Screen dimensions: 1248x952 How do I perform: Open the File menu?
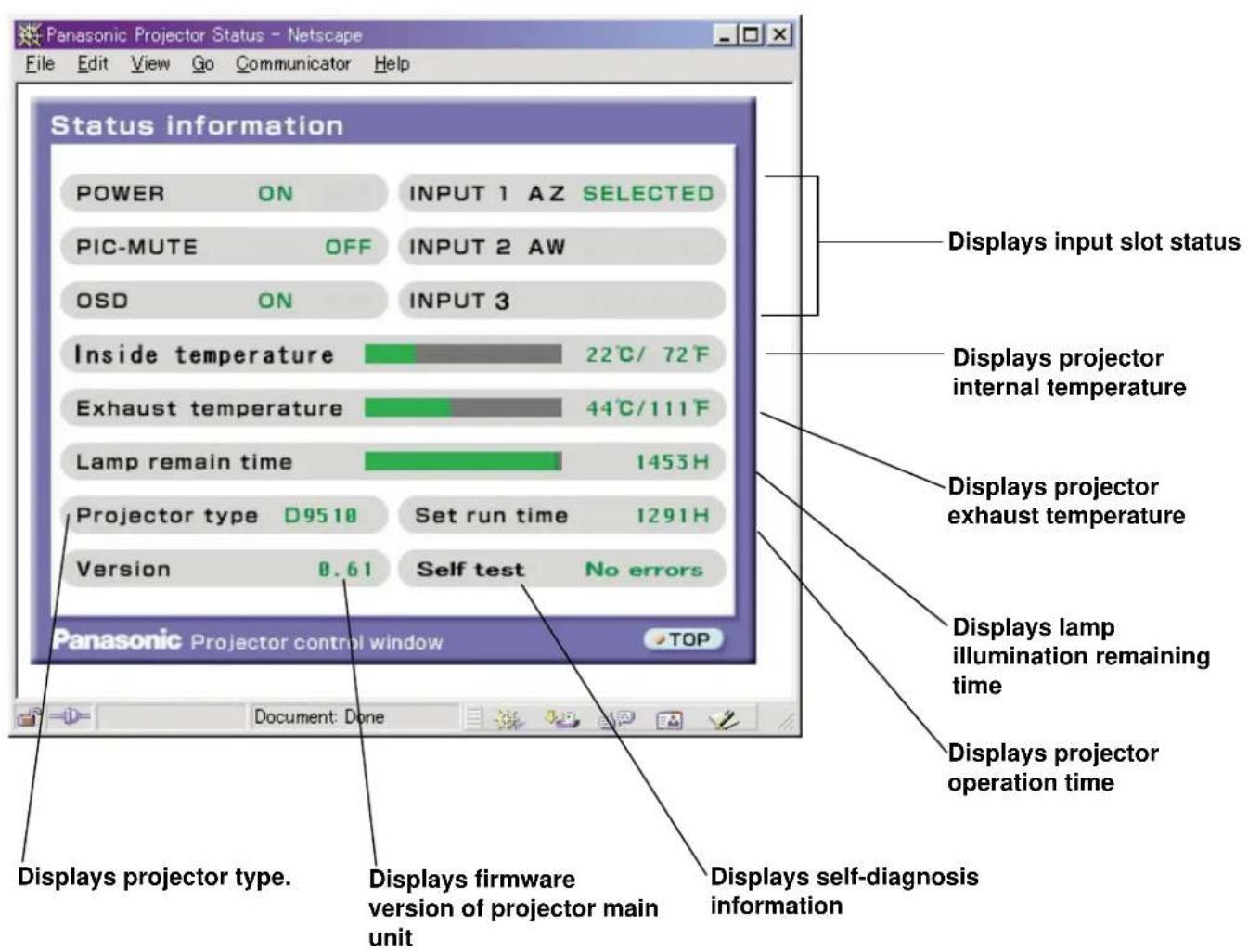point(39,64)
